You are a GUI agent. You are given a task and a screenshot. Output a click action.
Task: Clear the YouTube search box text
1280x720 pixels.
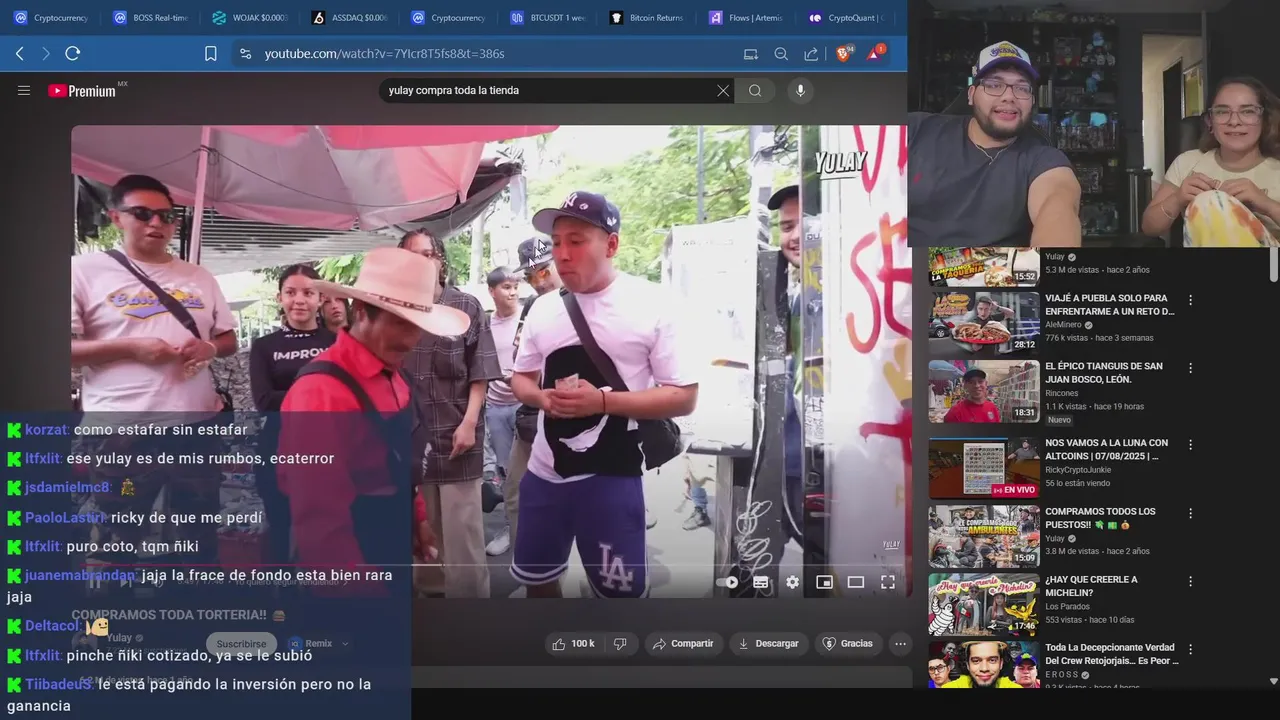723,90
